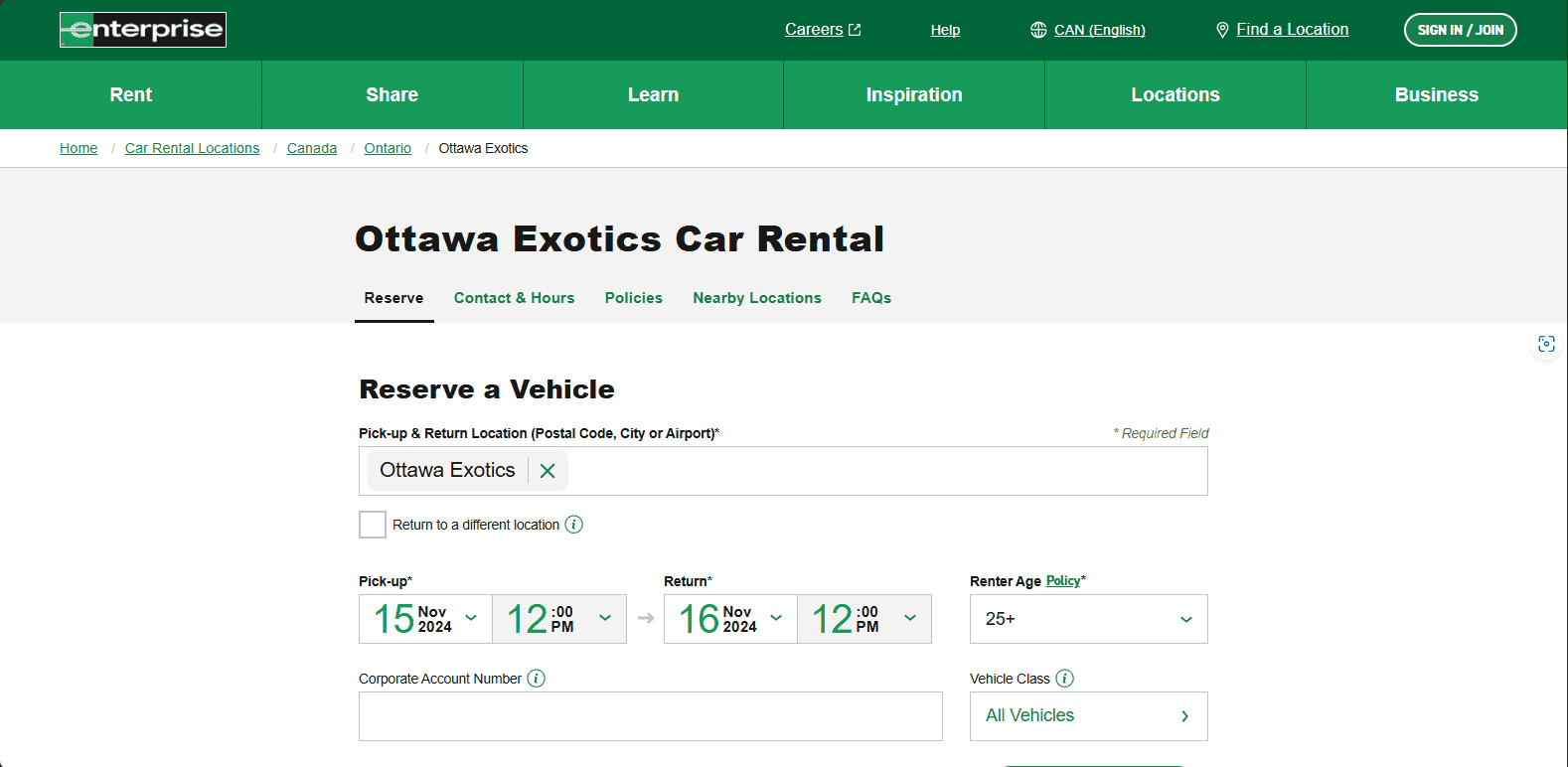Click the Ottawa Exotics Car Rental heading
This screenshot has height=767, width=1568.
[619, 239]
